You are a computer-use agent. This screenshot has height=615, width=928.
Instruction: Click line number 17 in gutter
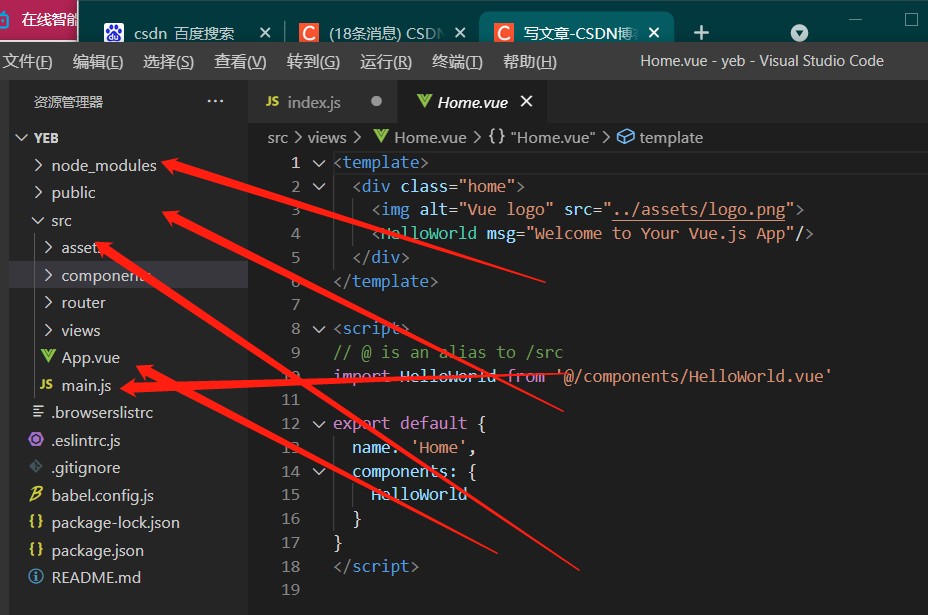coord(291,542)
